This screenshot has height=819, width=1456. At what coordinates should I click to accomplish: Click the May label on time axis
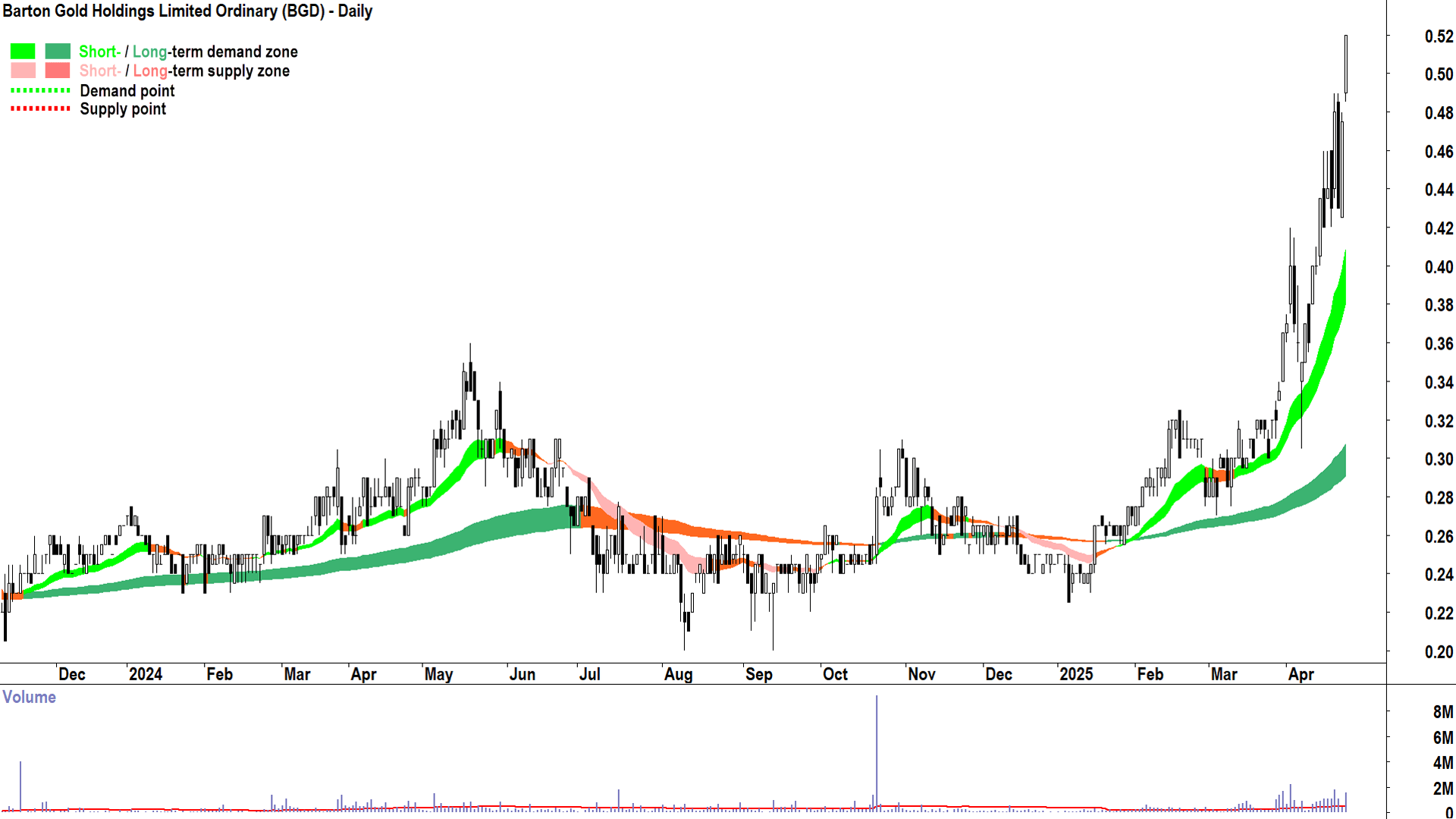(x=438, y=674)
